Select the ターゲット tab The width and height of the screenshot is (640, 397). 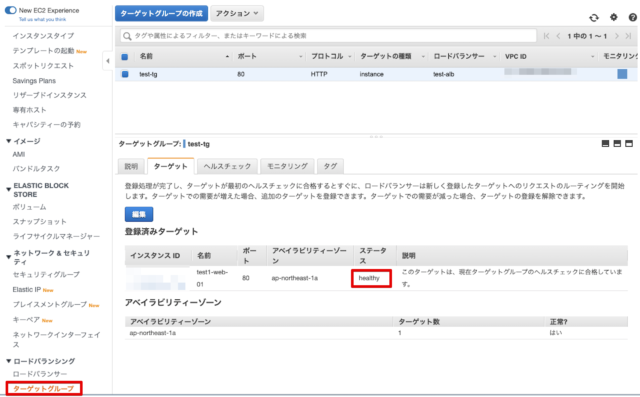[171, 166]
